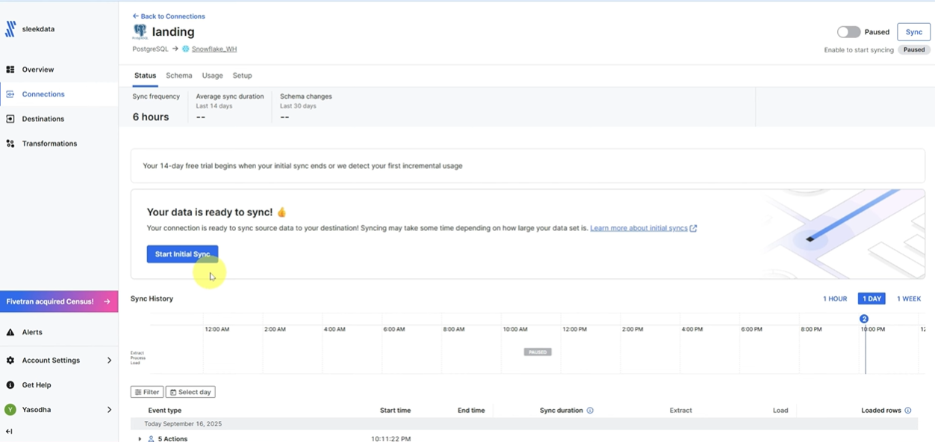936x442 pixels.
Task: Collapse the sidebar with arrow icon
Action: coord(10,431)
